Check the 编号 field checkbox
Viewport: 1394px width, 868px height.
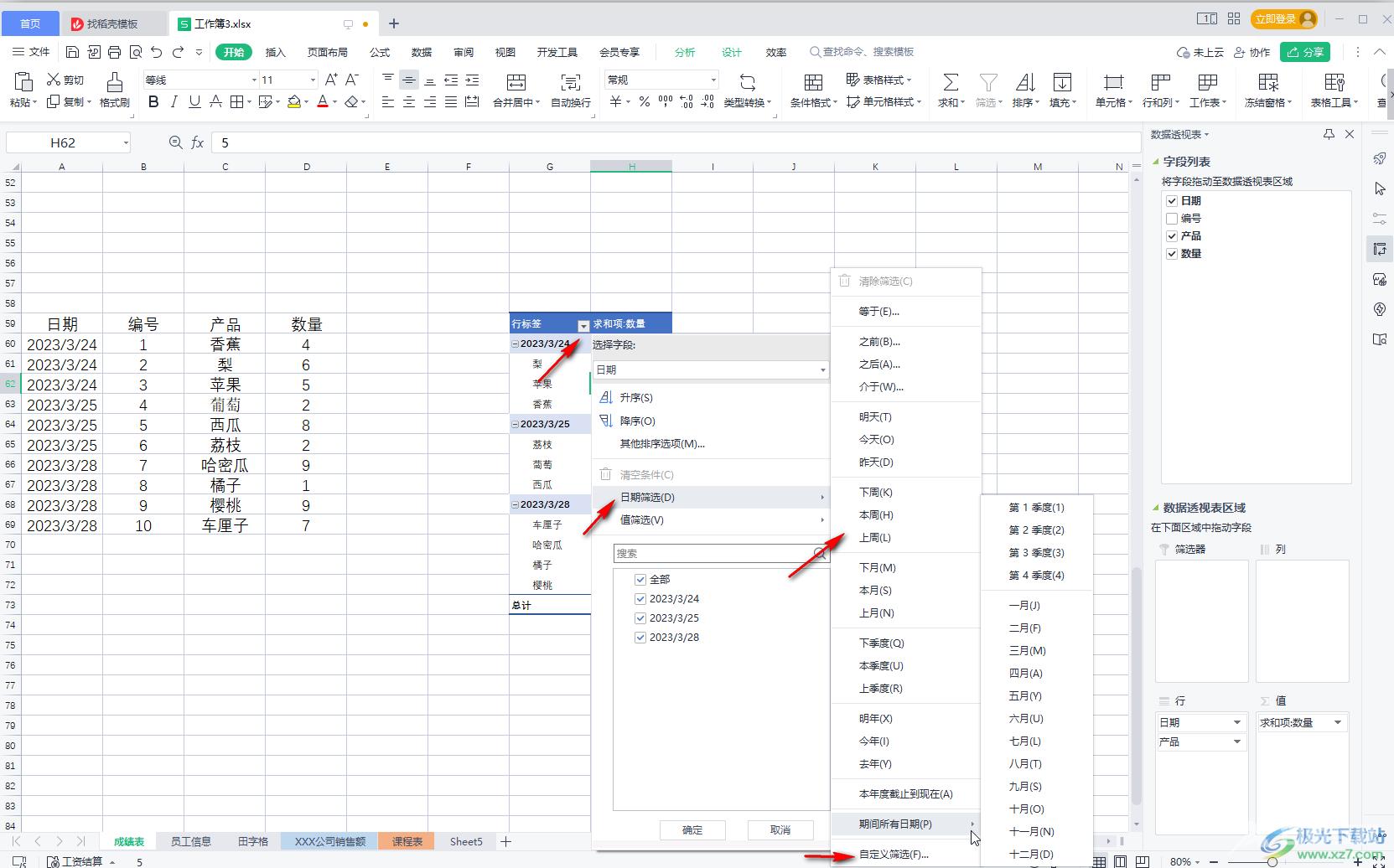point(1172,218)
